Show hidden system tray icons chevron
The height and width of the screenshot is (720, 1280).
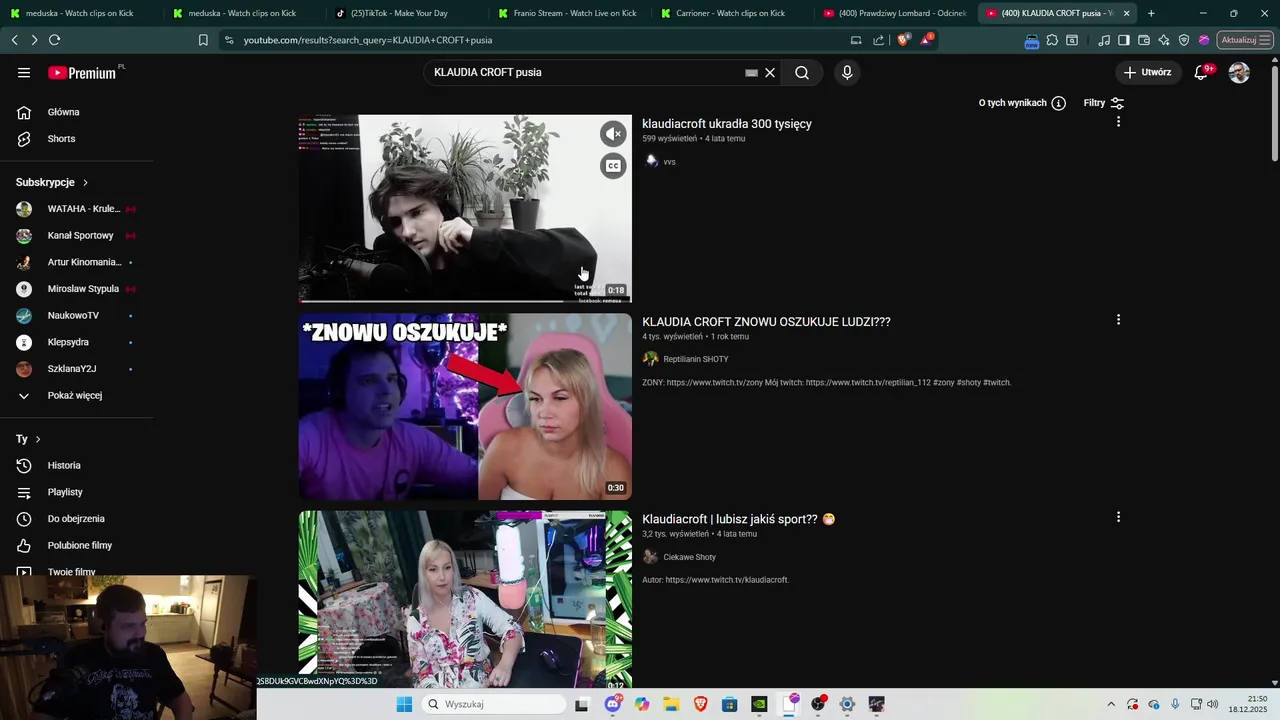1110,704
